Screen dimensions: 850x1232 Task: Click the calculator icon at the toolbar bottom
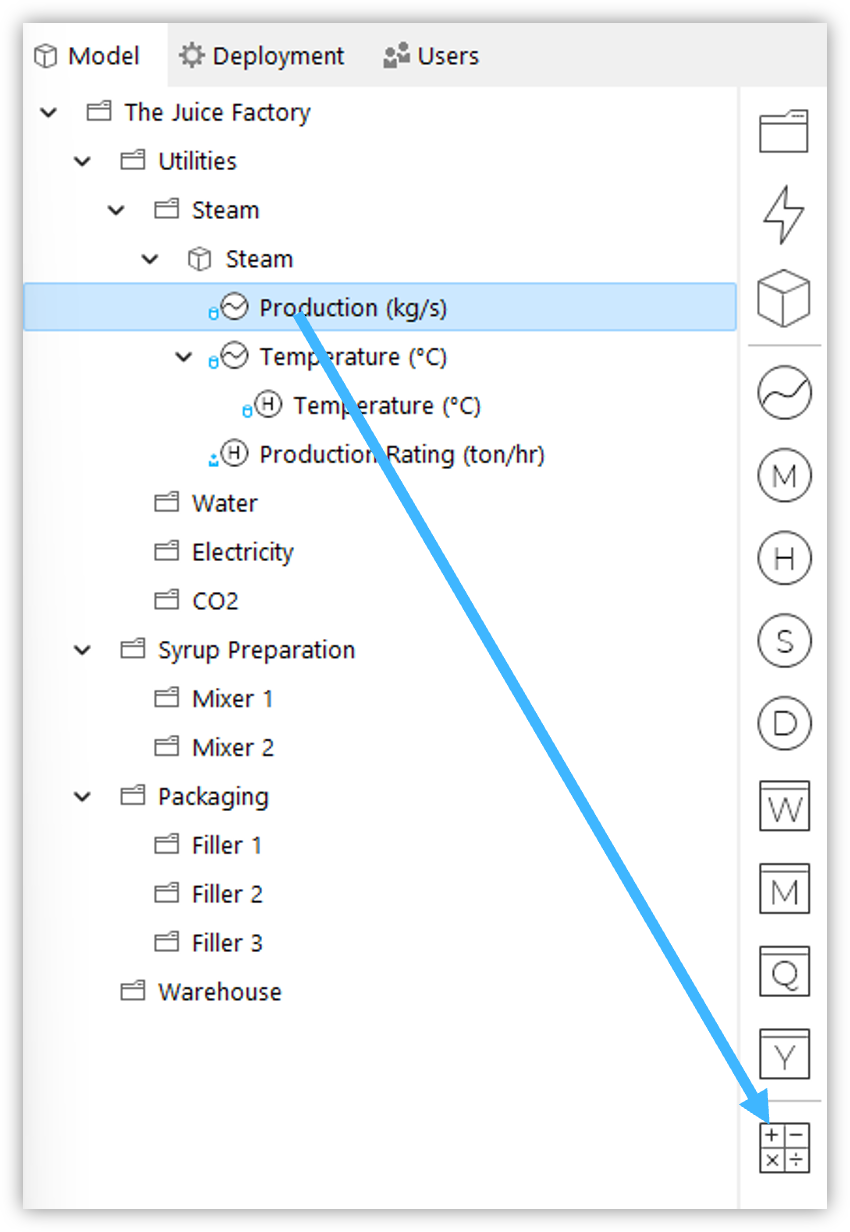(x=784, y=1147)
